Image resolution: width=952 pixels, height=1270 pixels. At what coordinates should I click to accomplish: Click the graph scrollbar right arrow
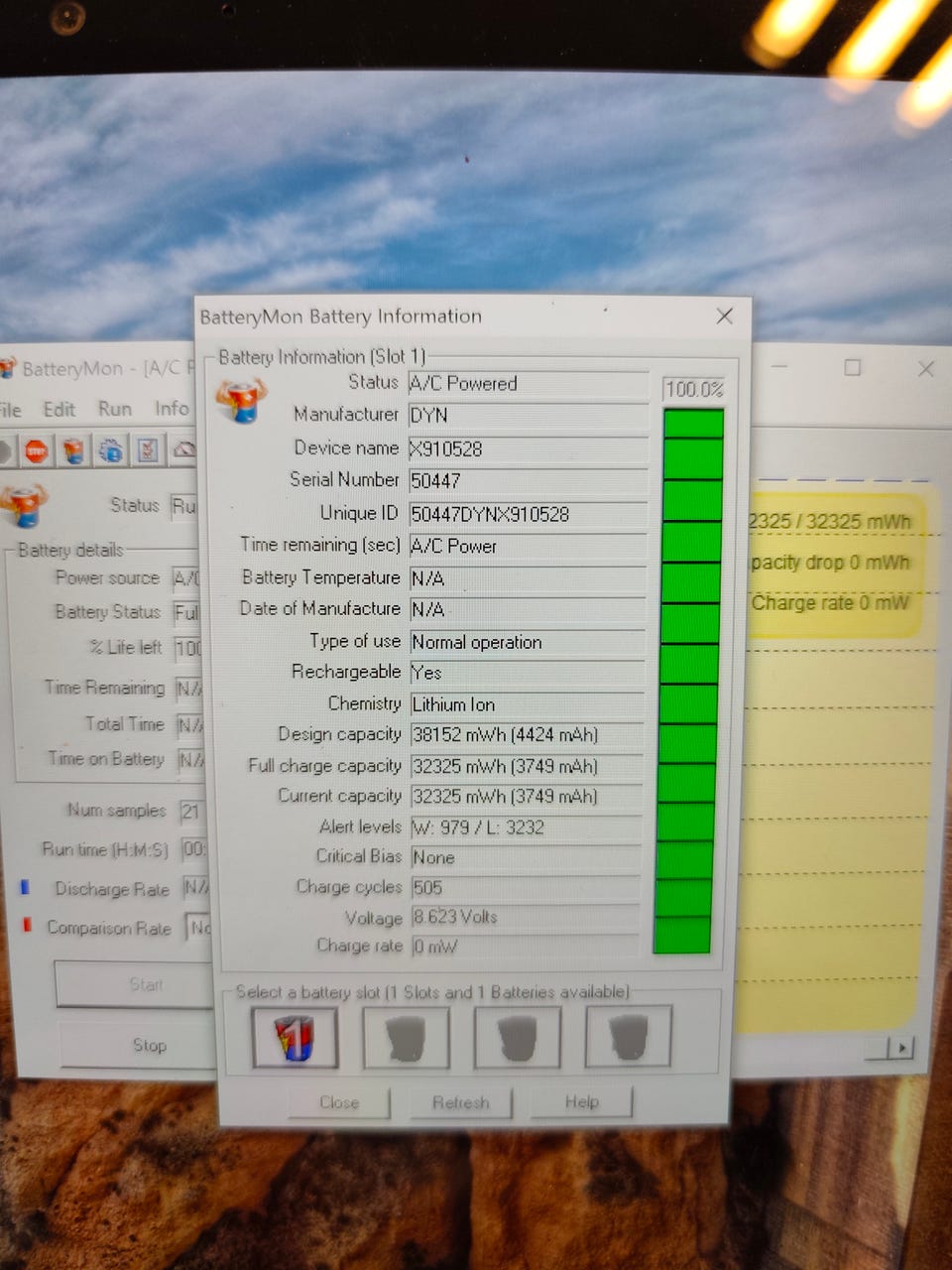point(901,1047)
